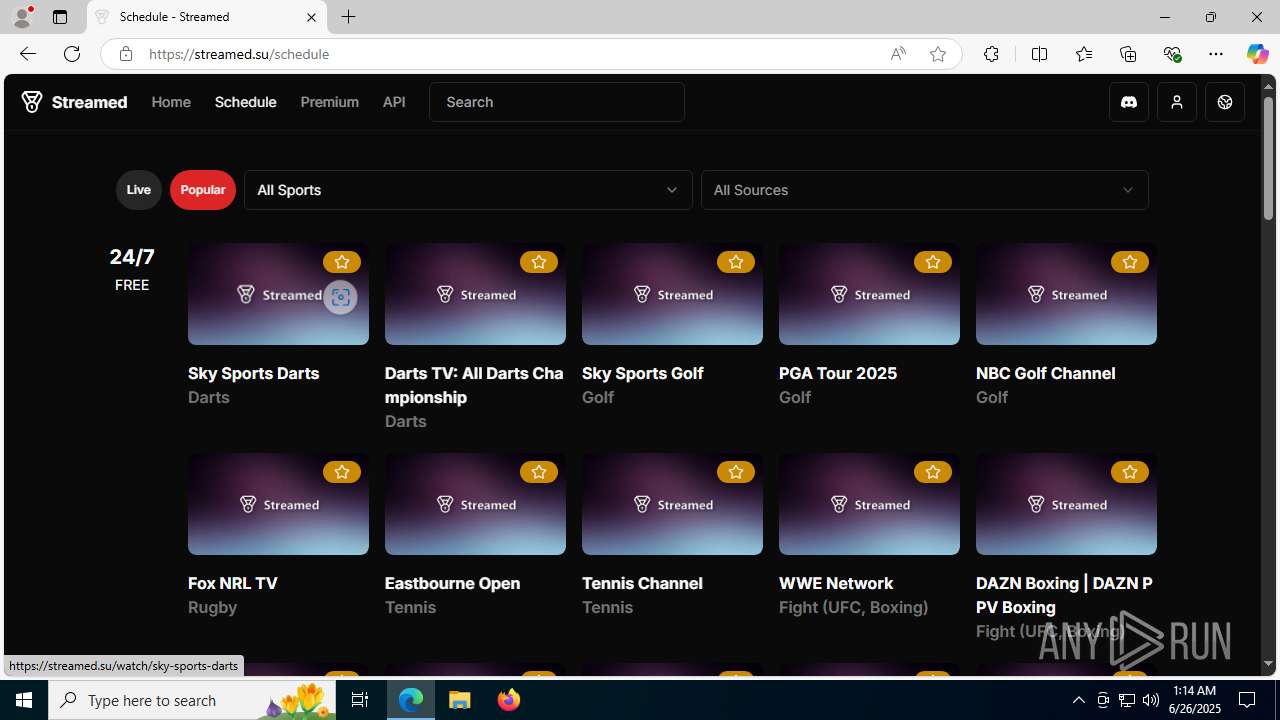Open WWE Network title link
The width and height of the screenshot is (1280, 720).
[836, 583]
